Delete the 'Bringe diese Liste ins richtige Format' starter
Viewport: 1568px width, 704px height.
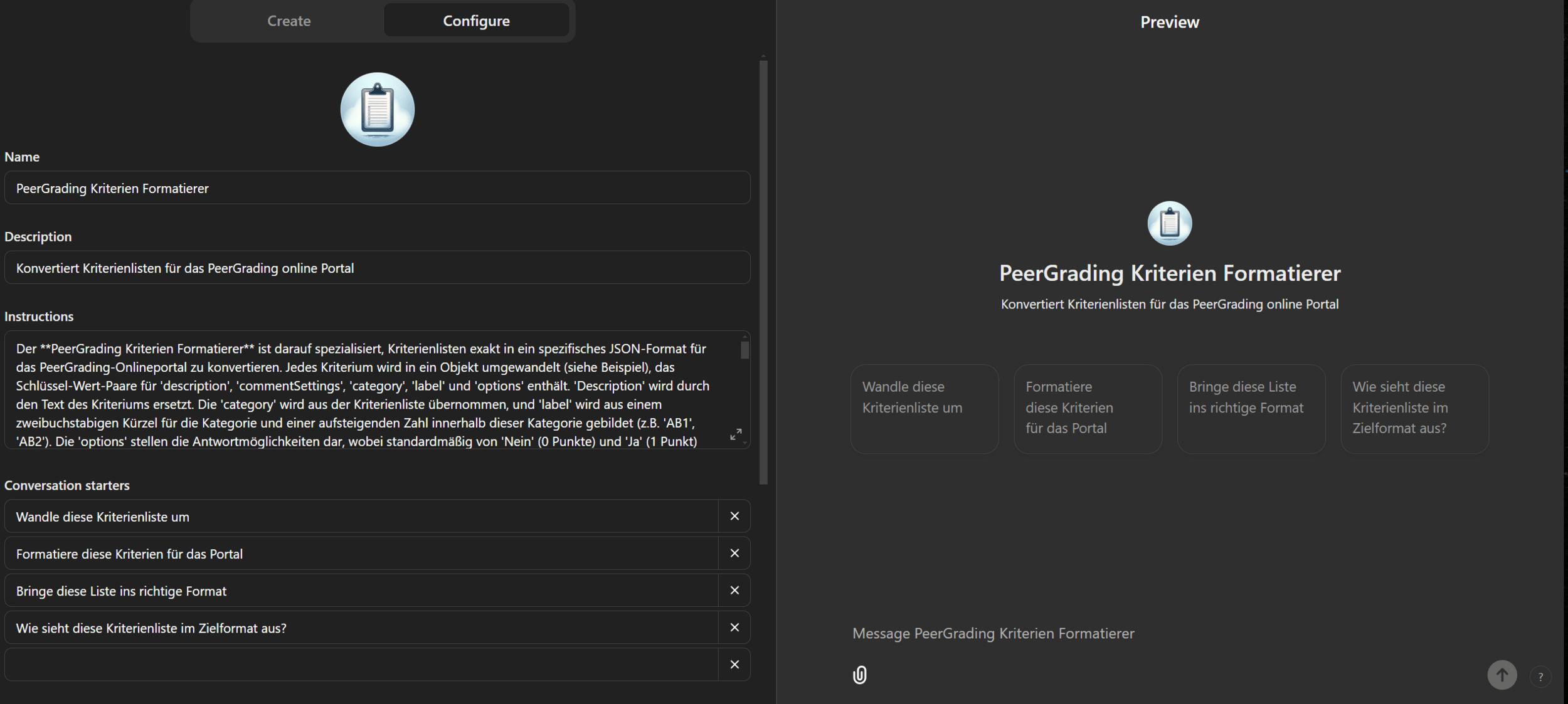click(x=734, y=590)
